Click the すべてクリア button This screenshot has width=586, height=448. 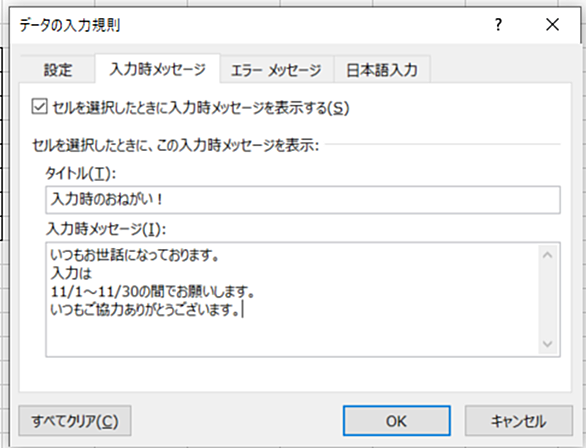pos(75,421)
